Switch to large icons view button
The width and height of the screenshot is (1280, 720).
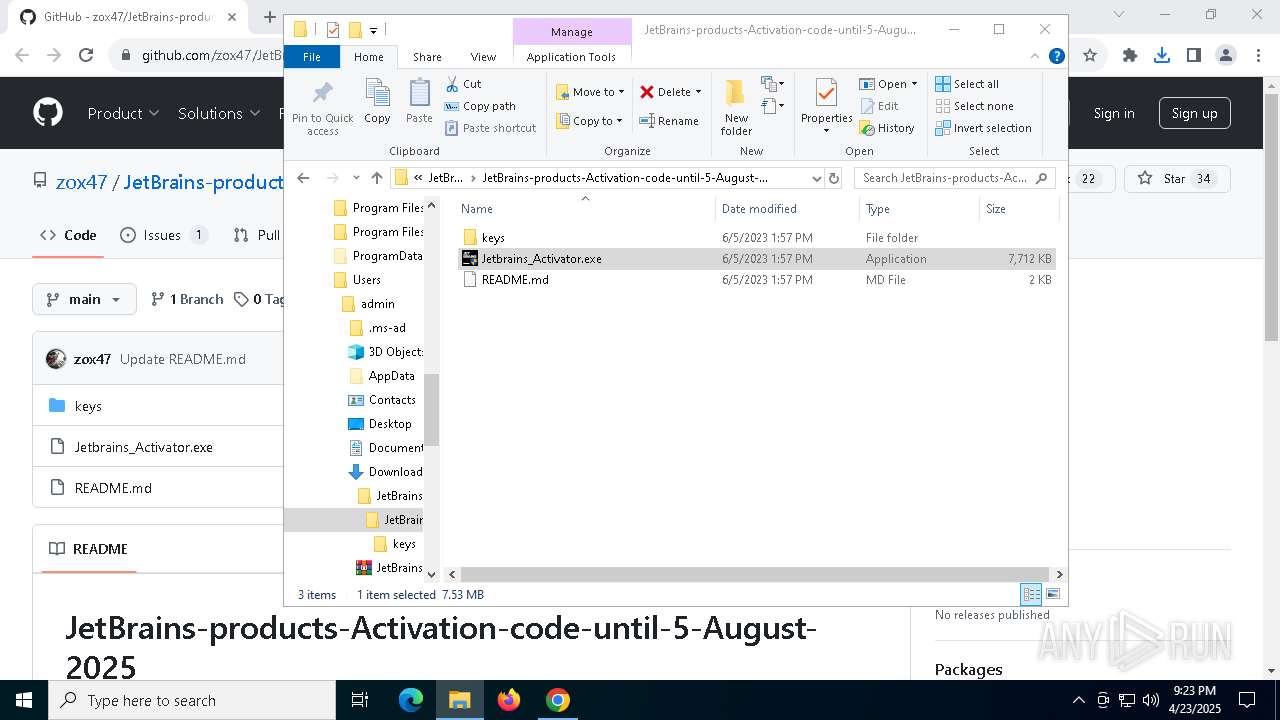pos(1052,594)
